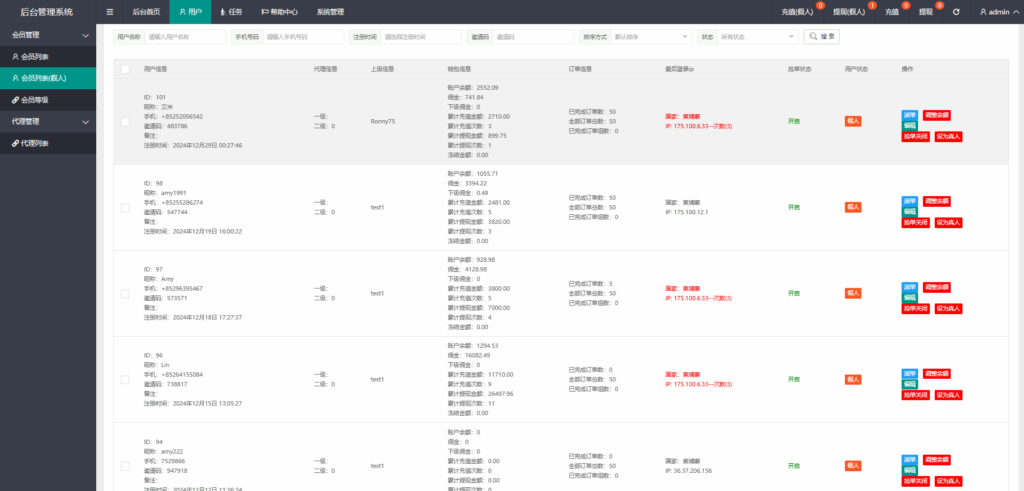The image size is (1024, 491).
Task: Click the orange 假人 status tag for user Lin
Action: pyautogui.click(x=853, y=379)
